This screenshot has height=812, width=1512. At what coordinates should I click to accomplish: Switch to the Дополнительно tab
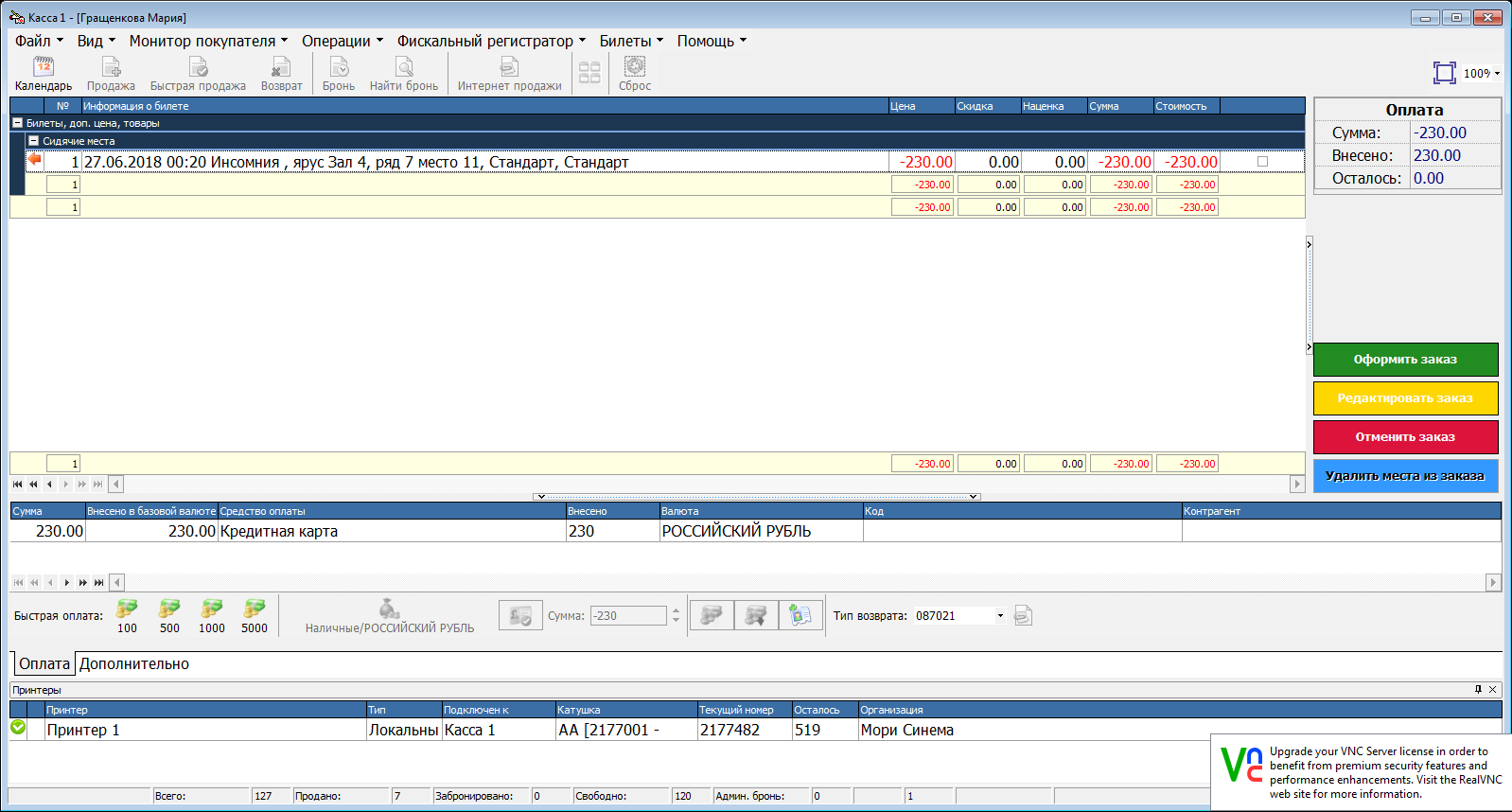click(x=134, y=663)
